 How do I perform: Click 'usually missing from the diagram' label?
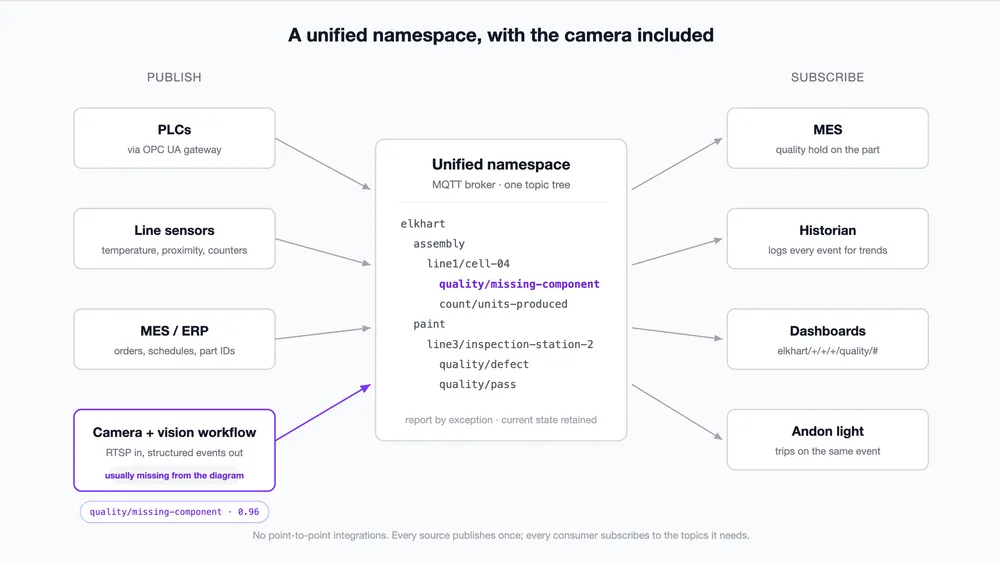coord(174,476)
